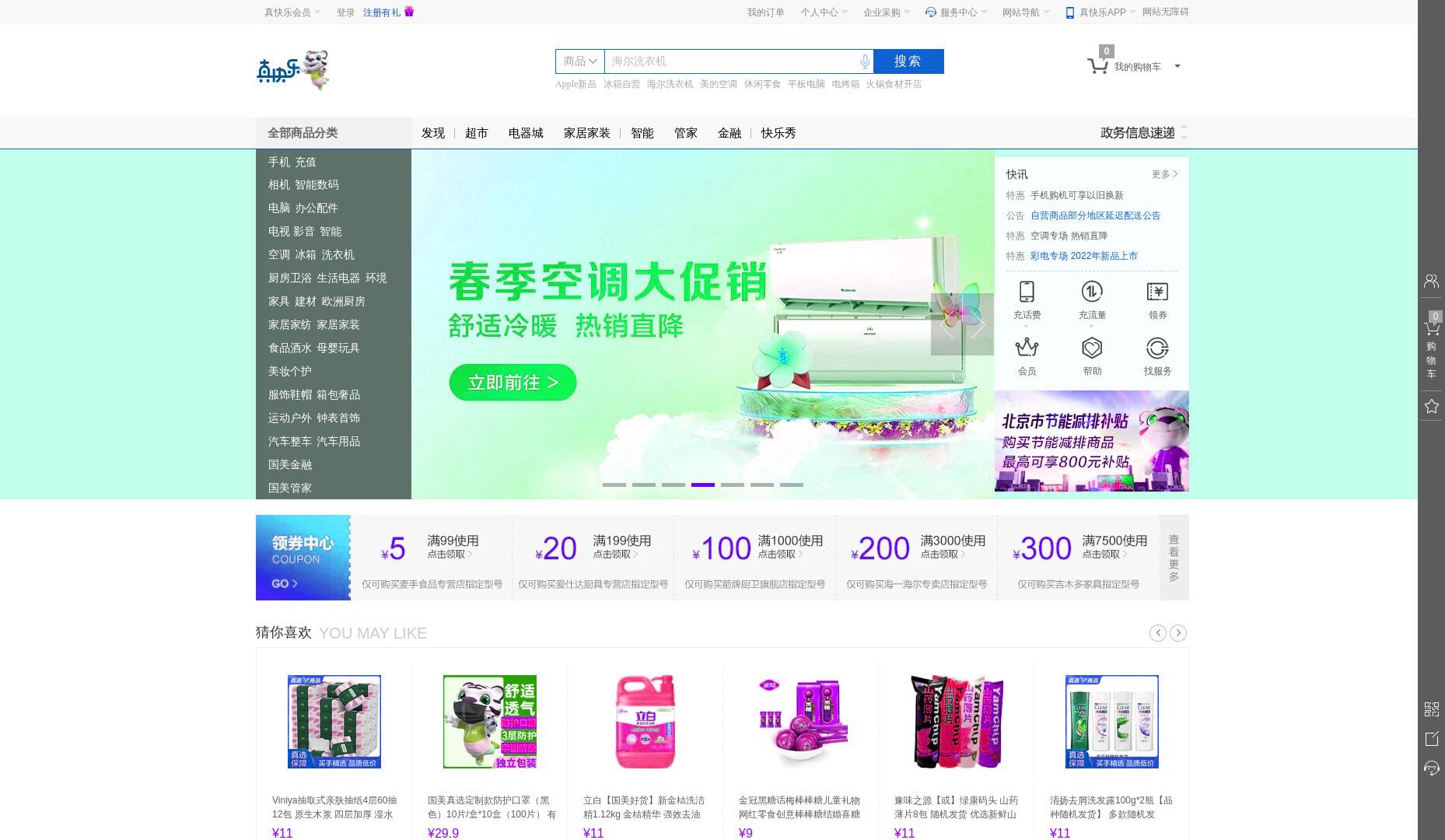Image resolution: width=1445 pixels, height=840 pixels.
Task: Click the 领券 coupon icon
Action: pos(1157,292)
